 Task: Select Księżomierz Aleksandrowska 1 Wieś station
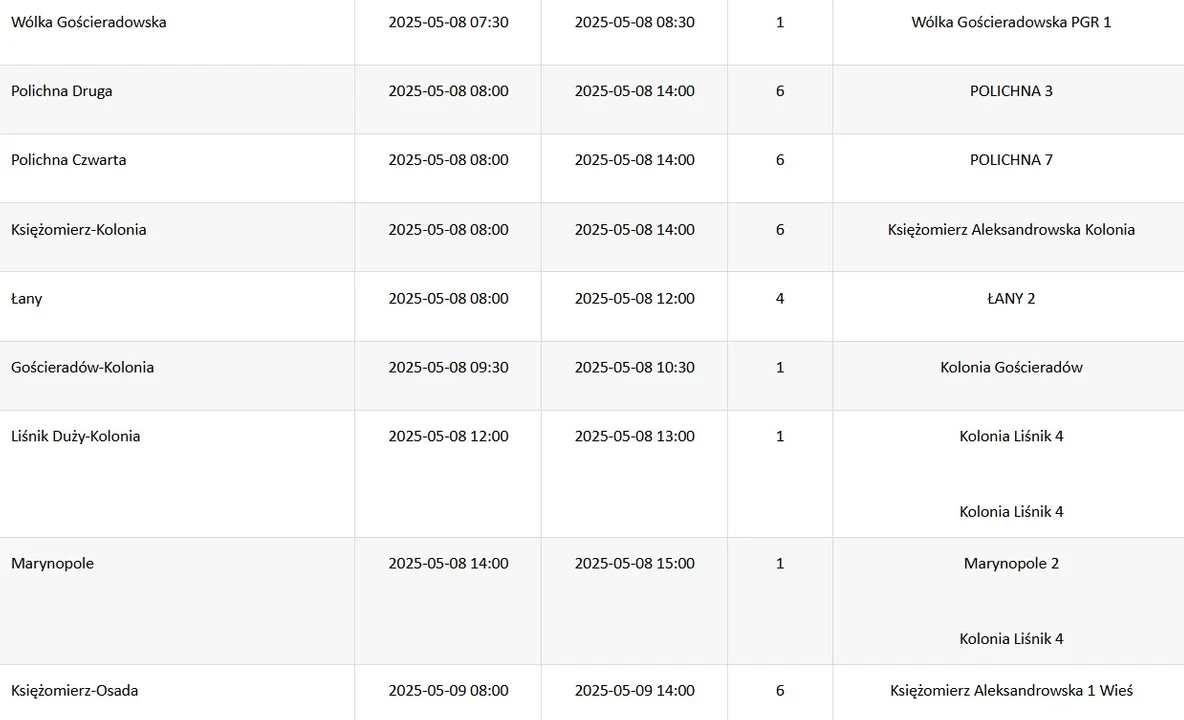pyautogui.click(x=1011, y=691)
